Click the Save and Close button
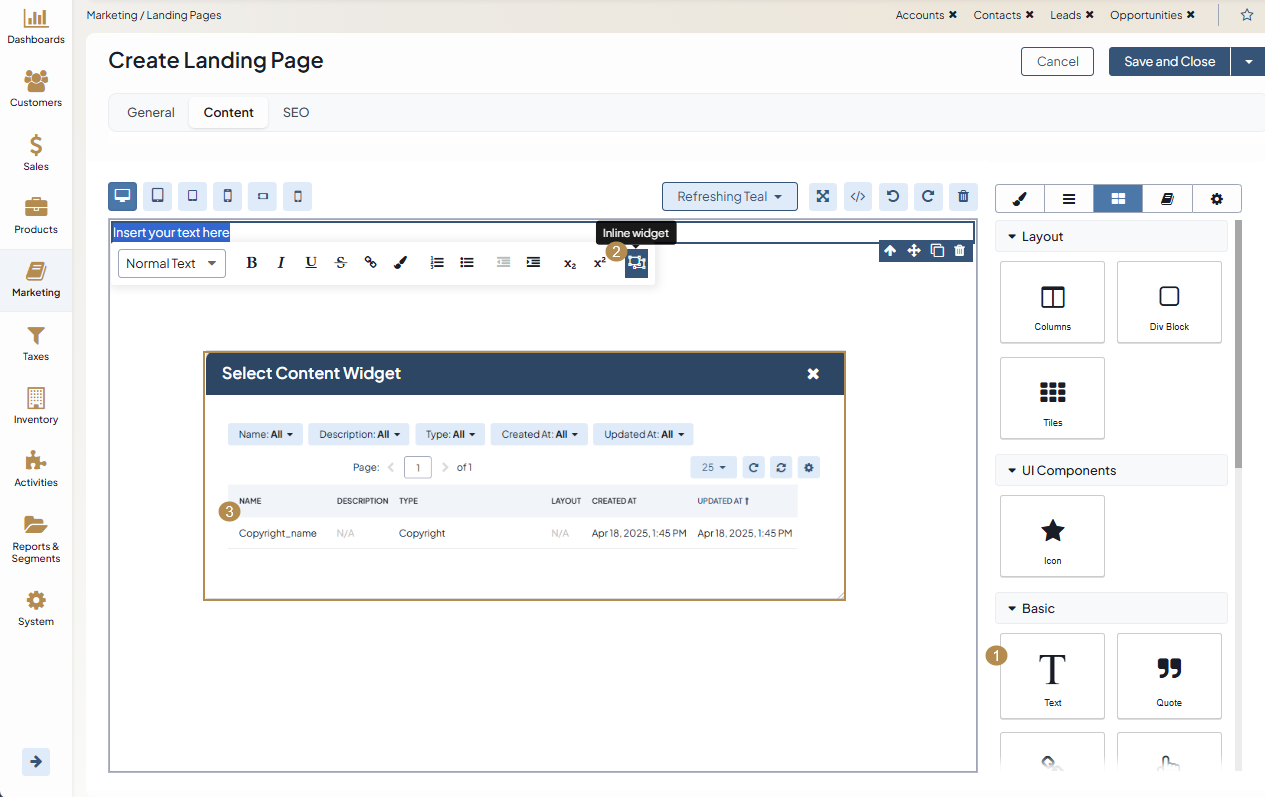Image resolution: width=1265 pixels, height=797 pixels. (1169, 62)
